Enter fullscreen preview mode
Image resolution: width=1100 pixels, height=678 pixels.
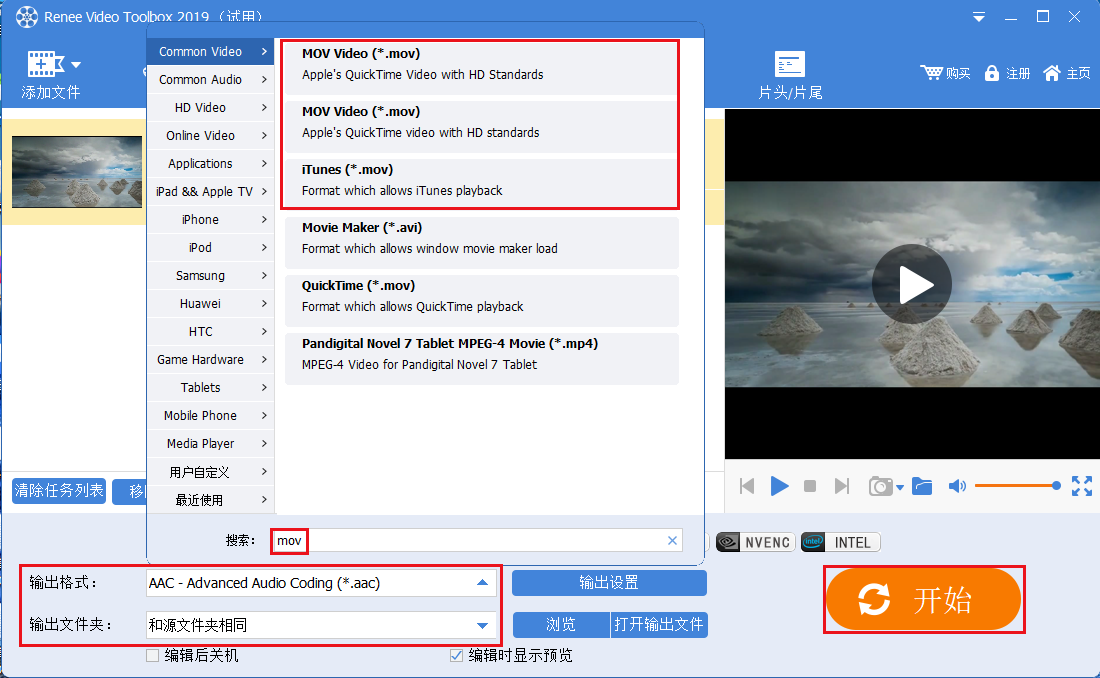click(x=1081, y=486)
